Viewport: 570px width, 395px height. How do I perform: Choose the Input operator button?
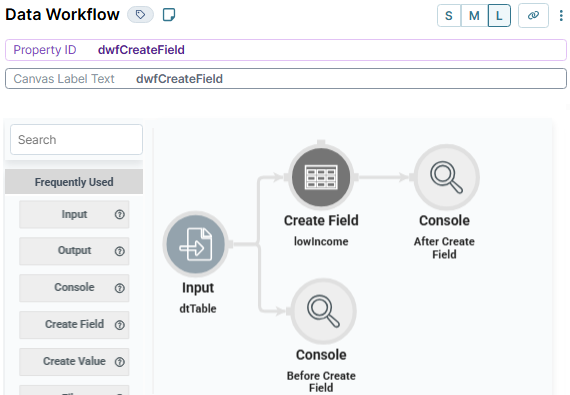(x=74, y=214)
